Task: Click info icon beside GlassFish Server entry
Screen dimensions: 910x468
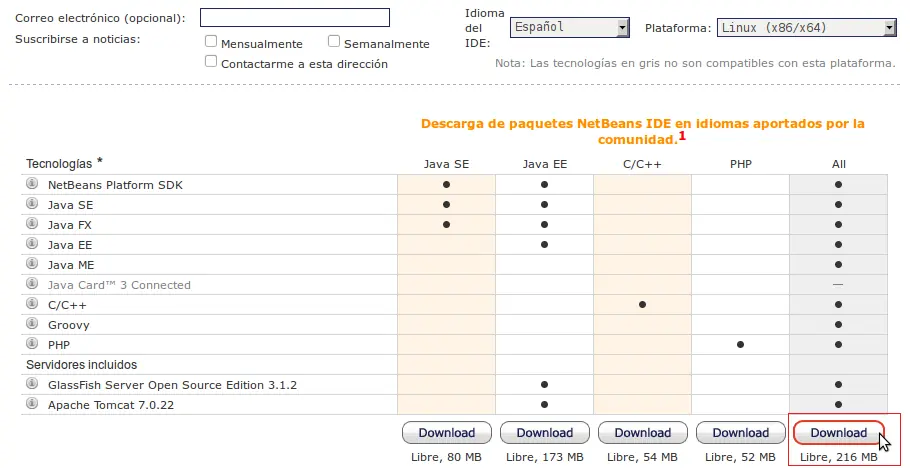Action: (x=32, y=384)
